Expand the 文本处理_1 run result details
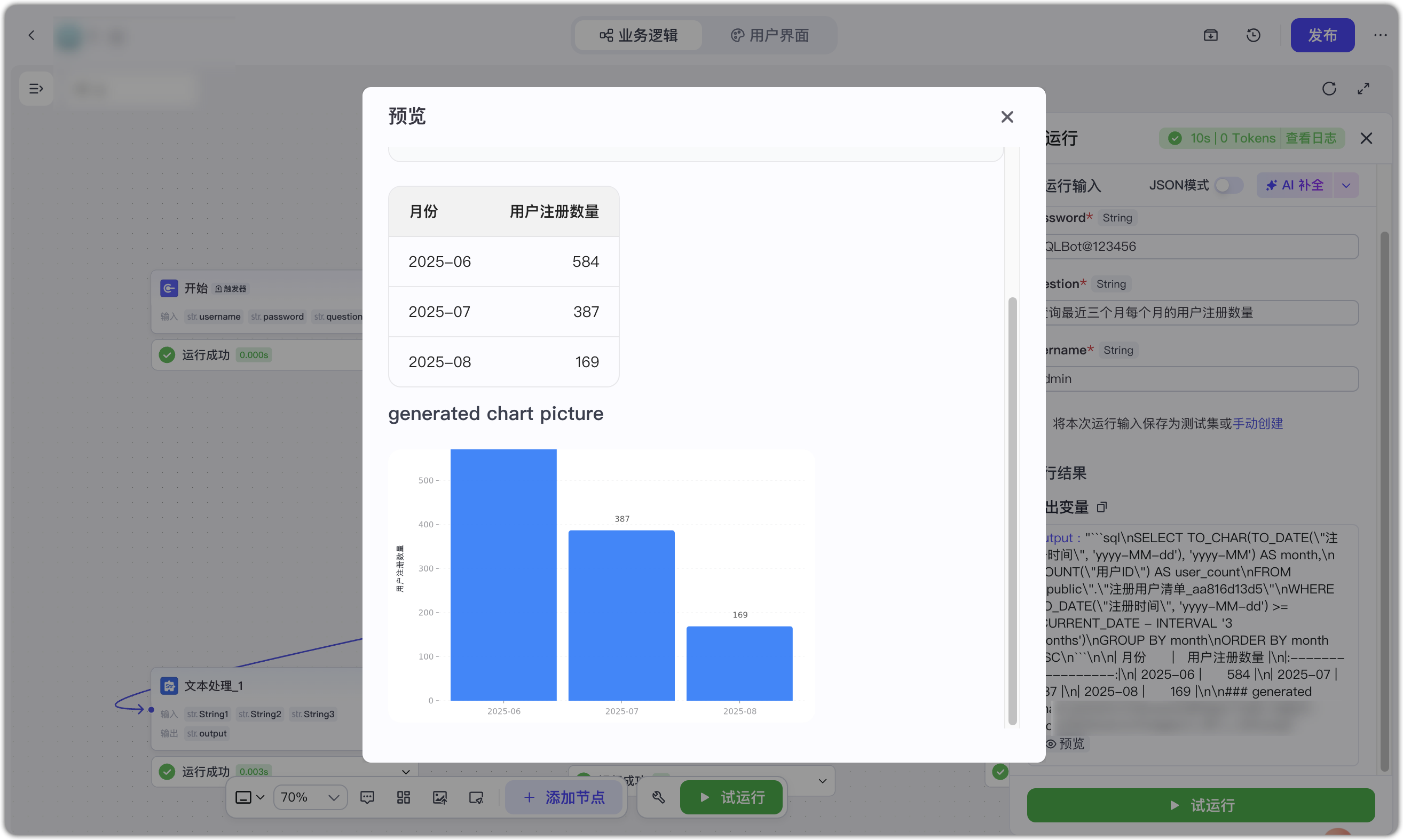 405,771
